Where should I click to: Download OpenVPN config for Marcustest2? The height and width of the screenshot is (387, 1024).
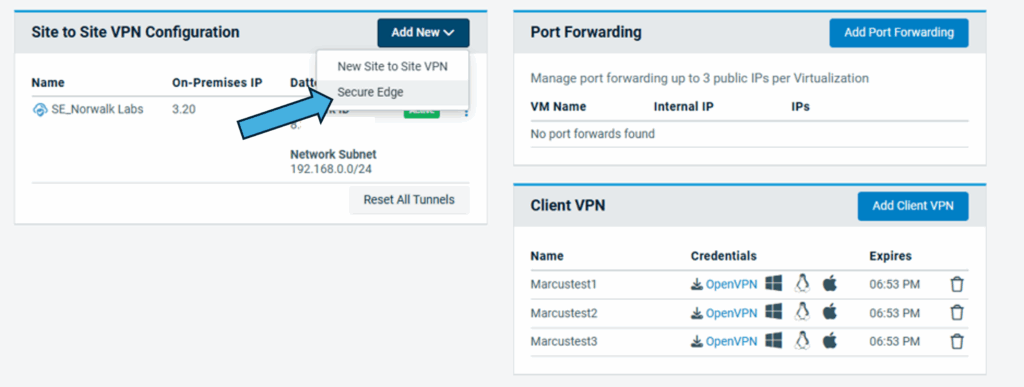(x=724, y=313)
